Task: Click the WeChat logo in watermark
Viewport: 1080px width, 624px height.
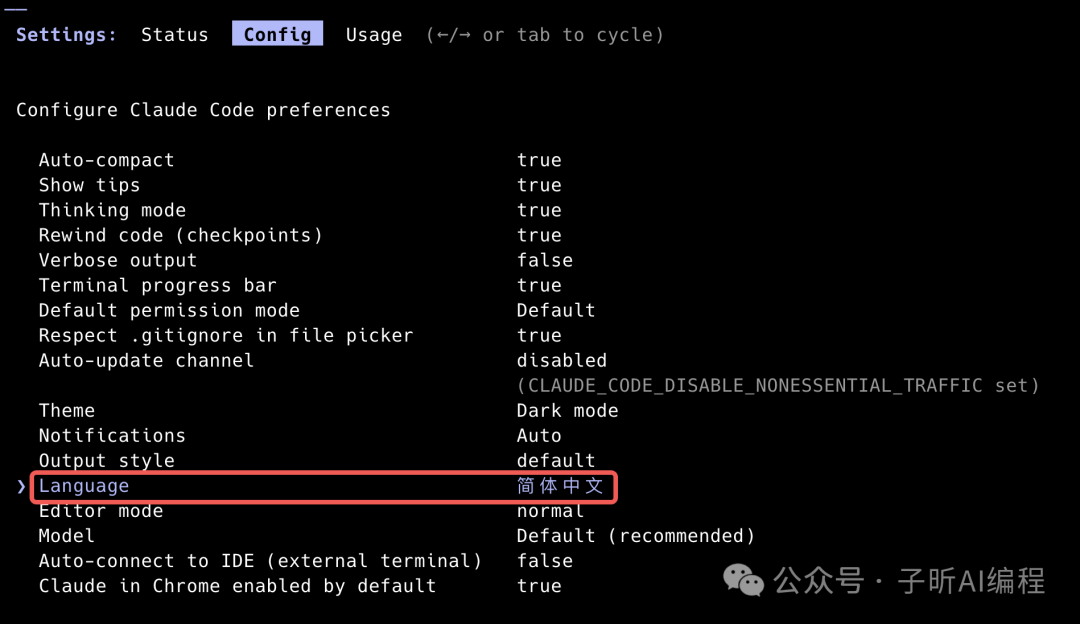Action: click(743, 579)
